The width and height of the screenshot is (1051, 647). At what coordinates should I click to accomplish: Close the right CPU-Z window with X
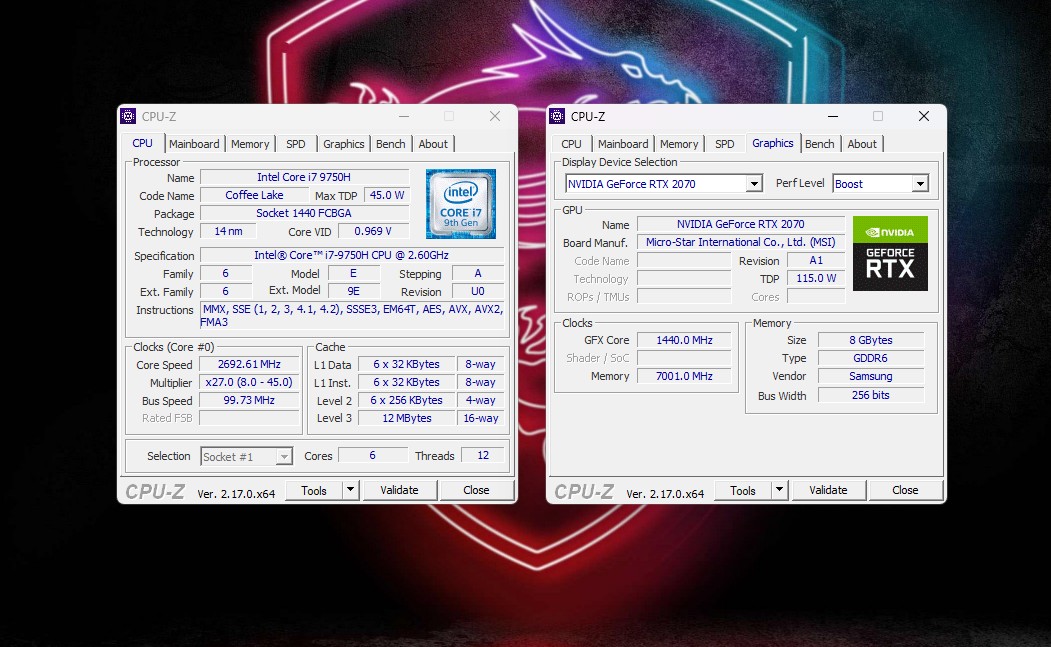pos(923,116)
